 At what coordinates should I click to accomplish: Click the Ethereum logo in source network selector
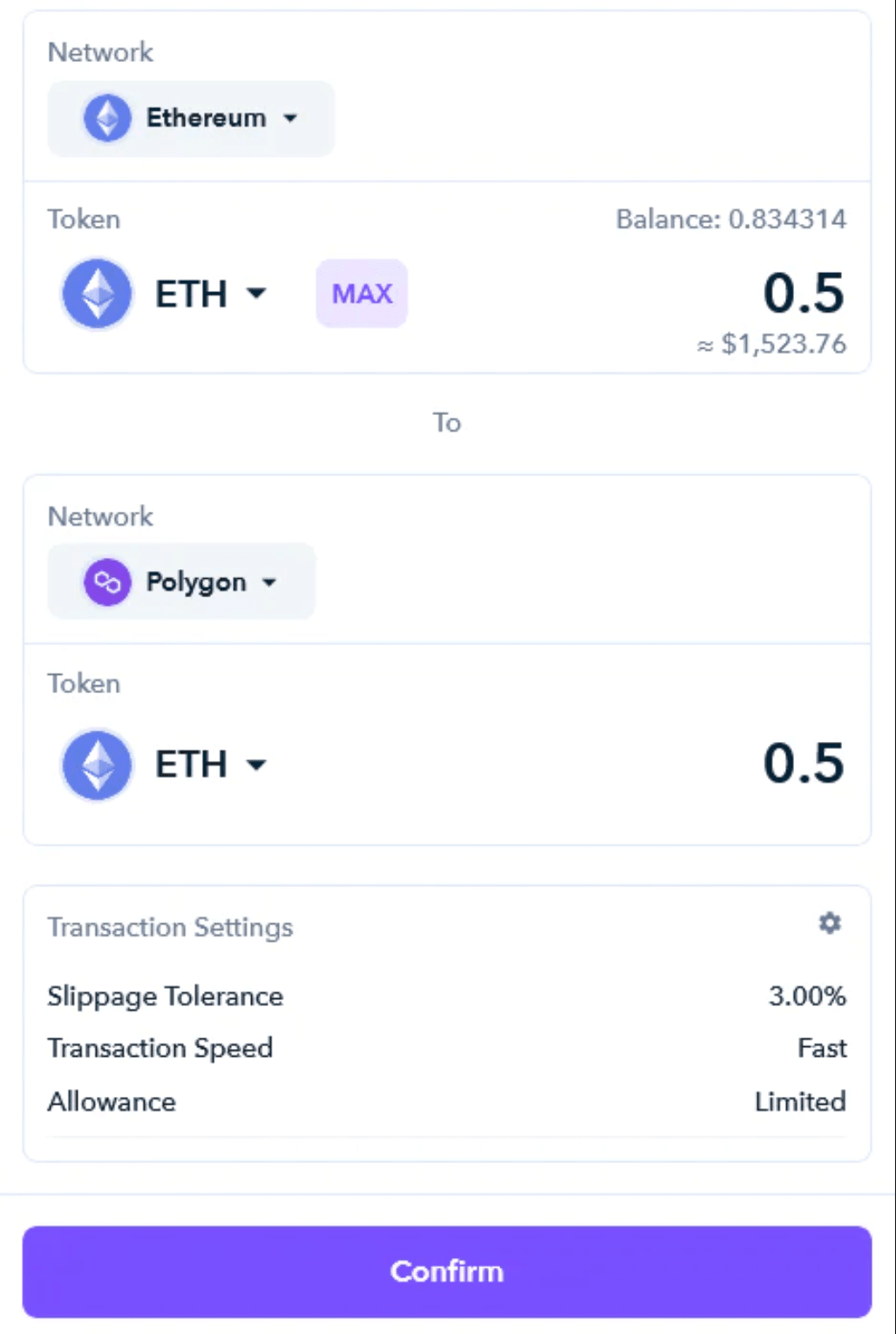coord(107,118)
